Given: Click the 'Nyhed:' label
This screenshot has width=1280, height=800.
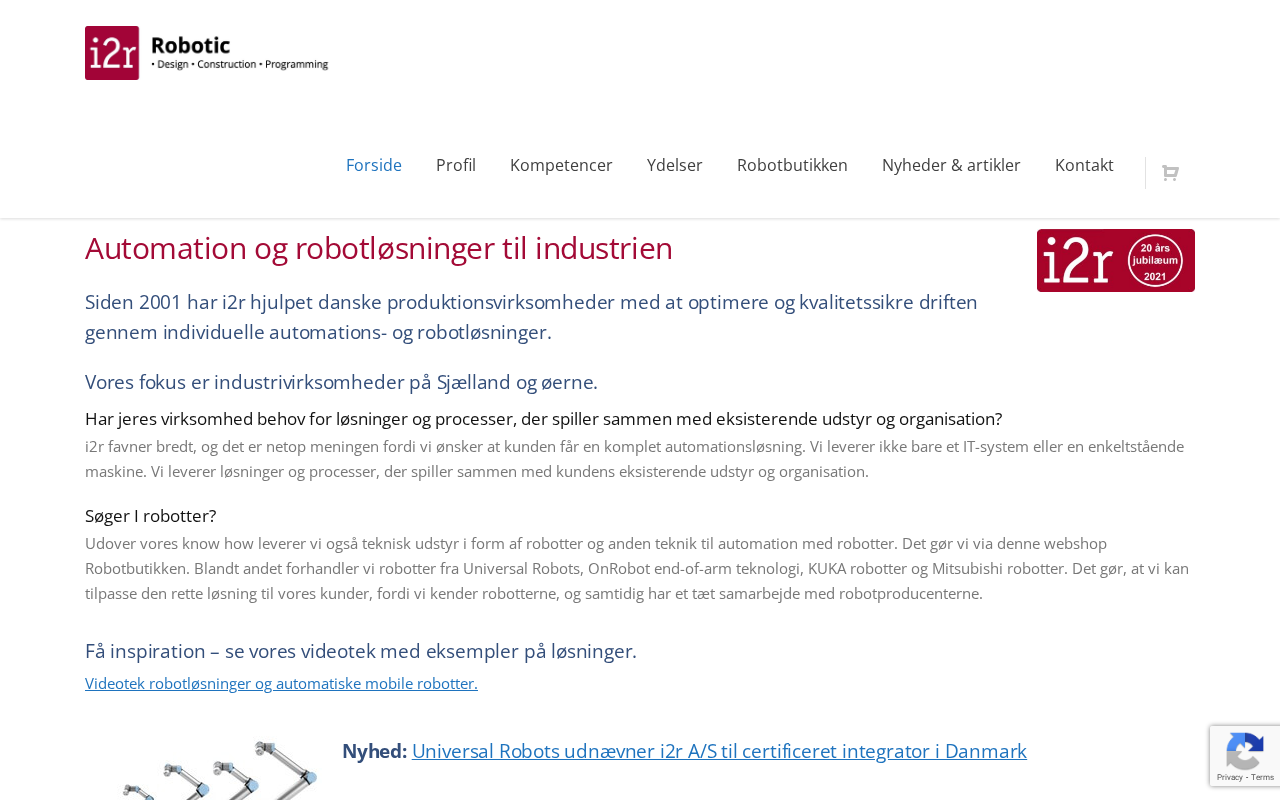Looking at the screenshot, I should point(374,751).
